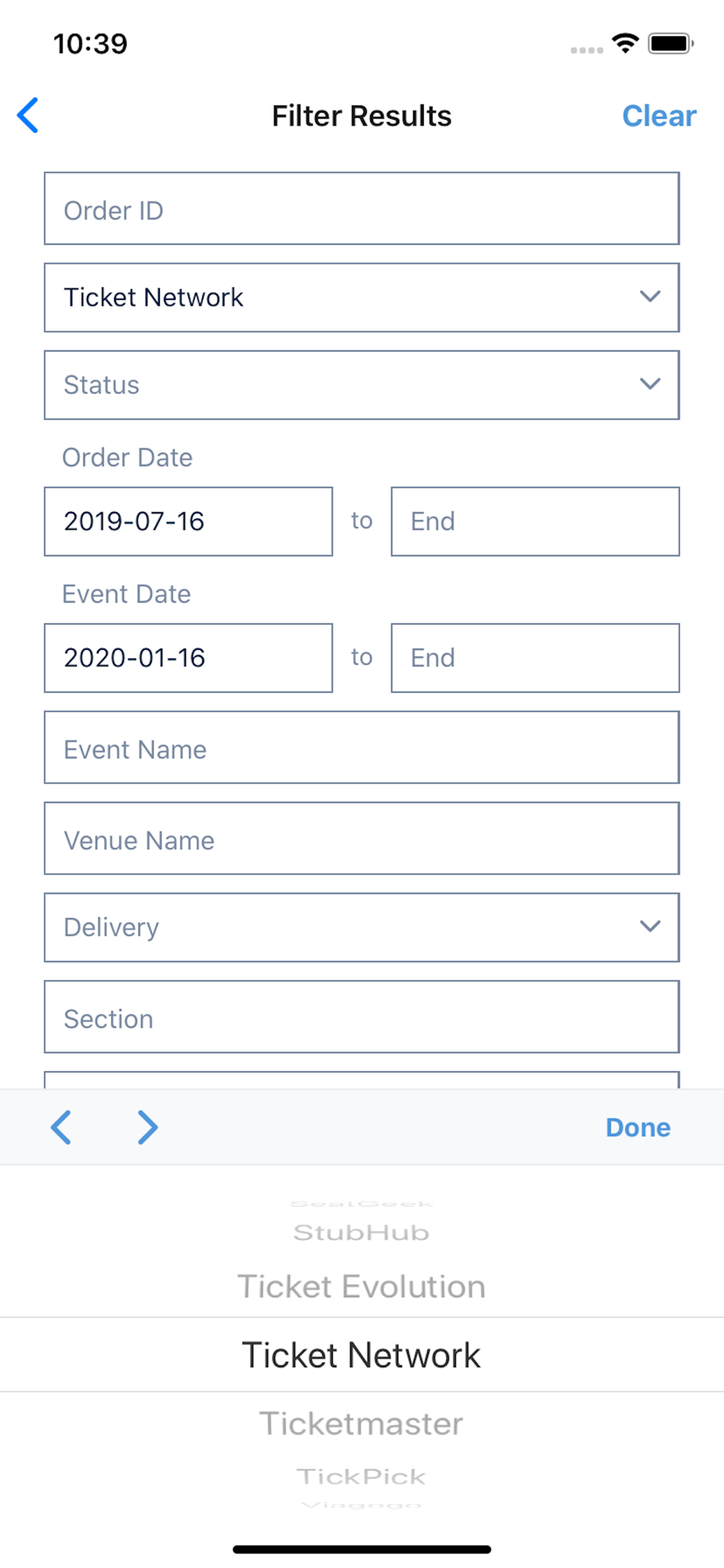
Task: Tap the back arrow in the header
Action: (28, 116)
